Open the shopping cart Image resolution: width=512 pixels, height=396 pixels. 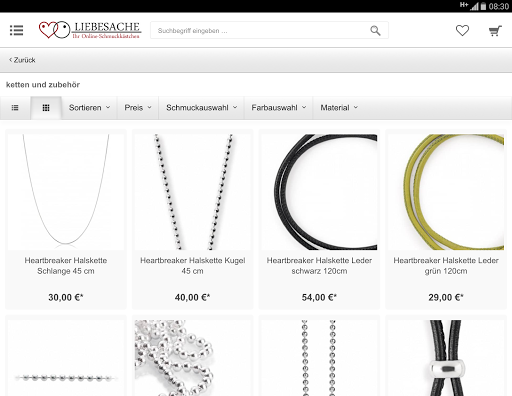(495, 31)
